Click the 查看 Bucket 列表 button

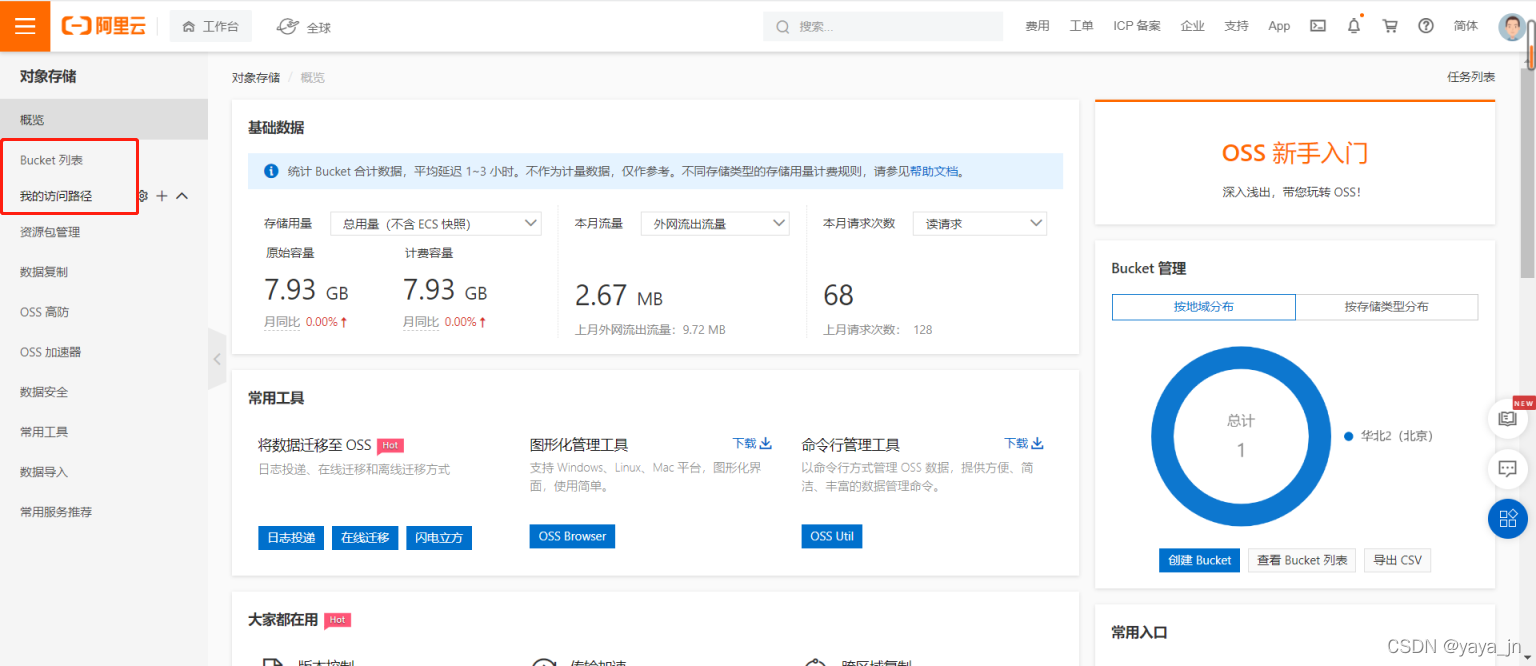coord(1302,560)
